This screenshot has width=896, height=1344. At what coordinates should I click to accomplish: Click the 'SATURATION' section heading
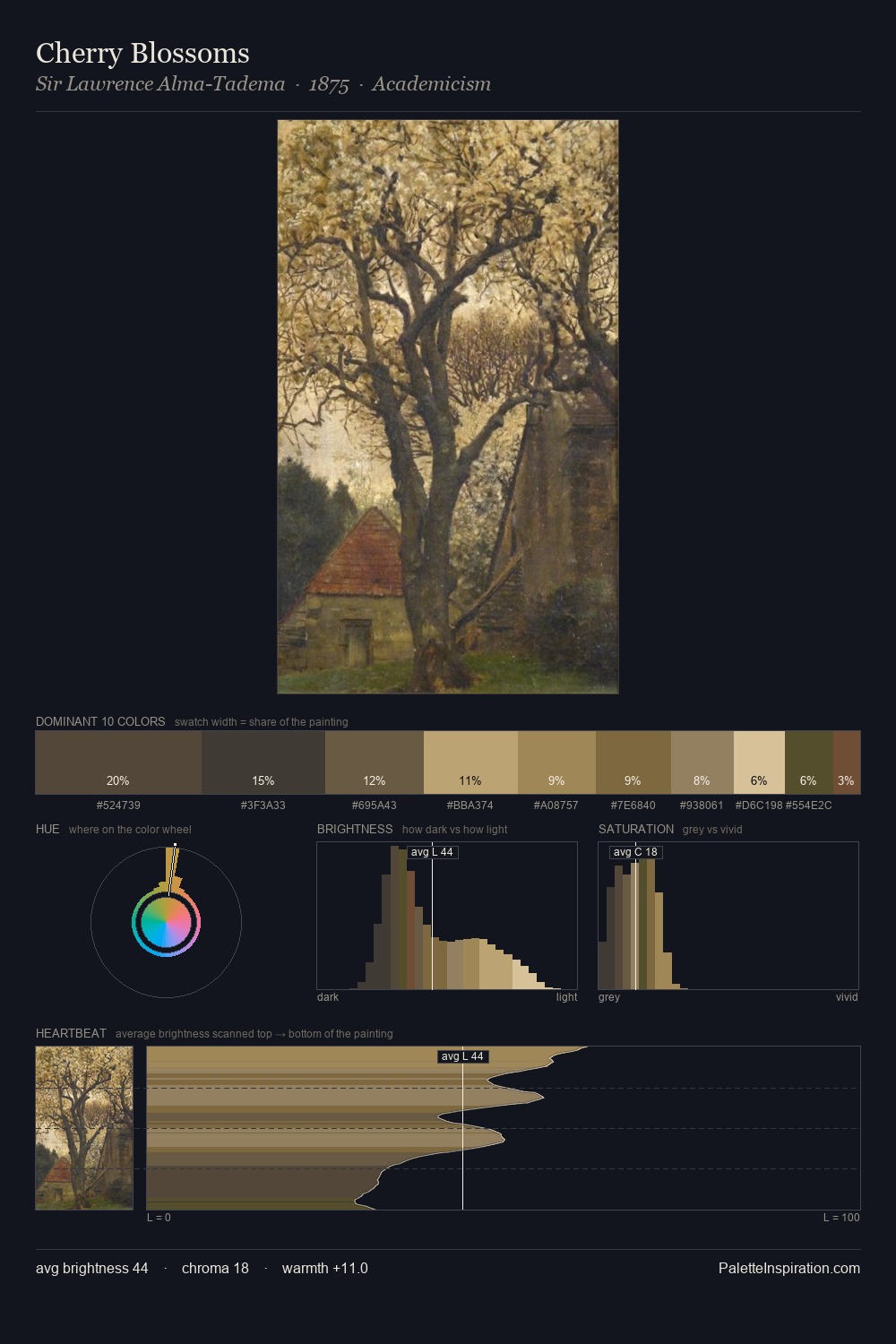tap(636, 829)
